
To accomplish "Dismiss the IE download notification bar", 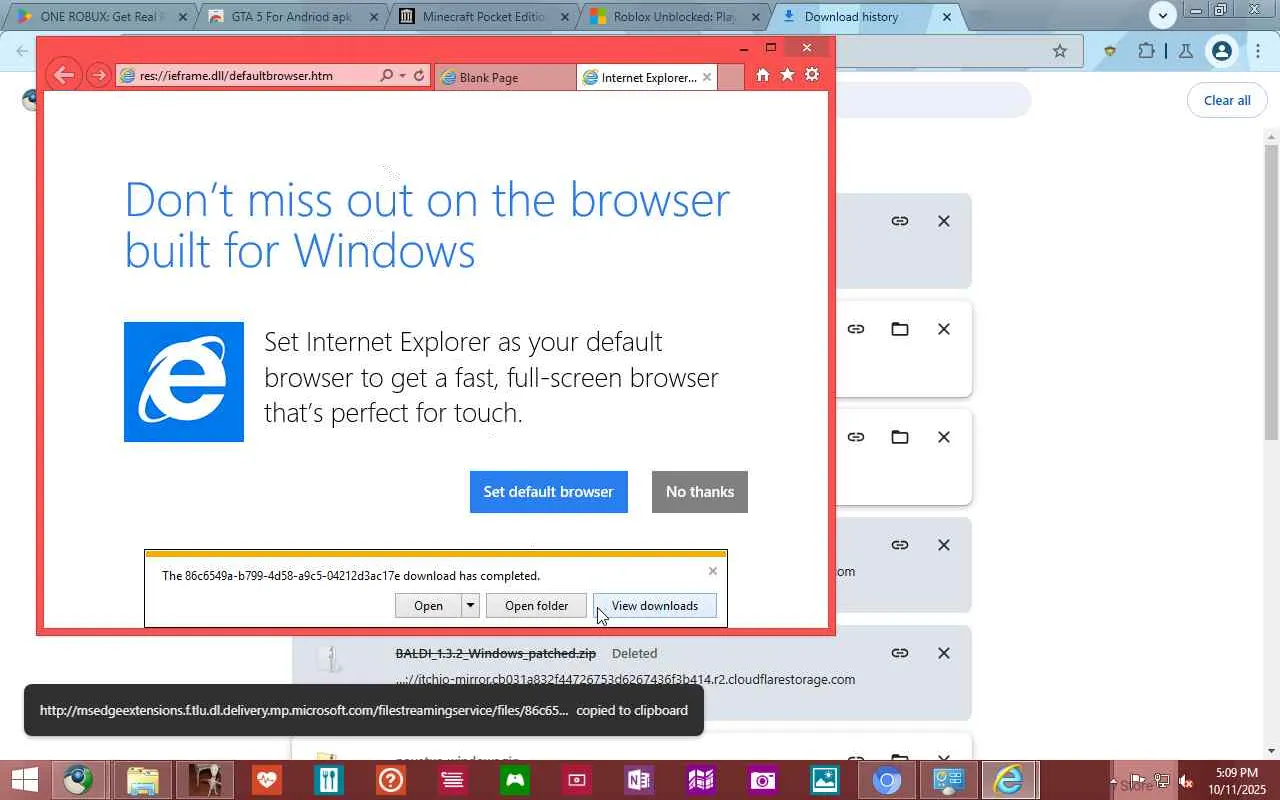I will pyautogui.click(x=712, y=571).
